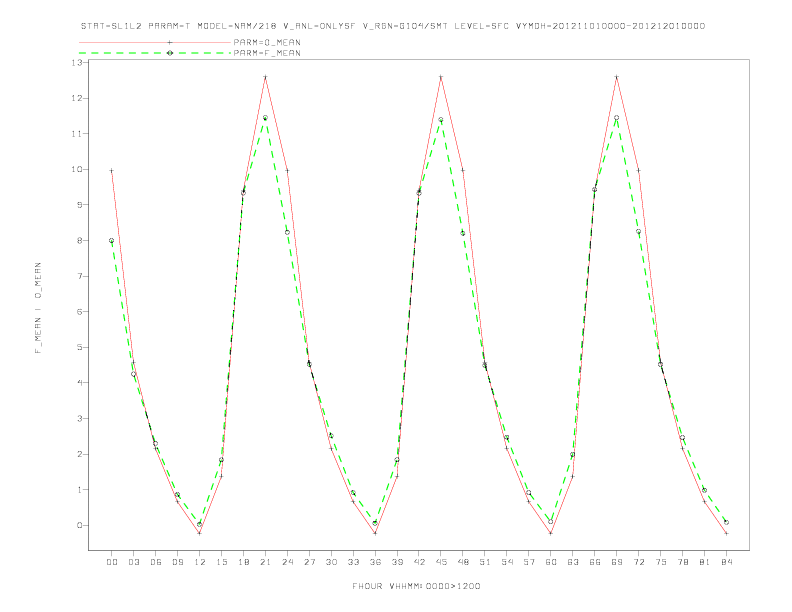Click the y-axis tick label 13
The image size is (792, 612).
(x=77, y=63)
